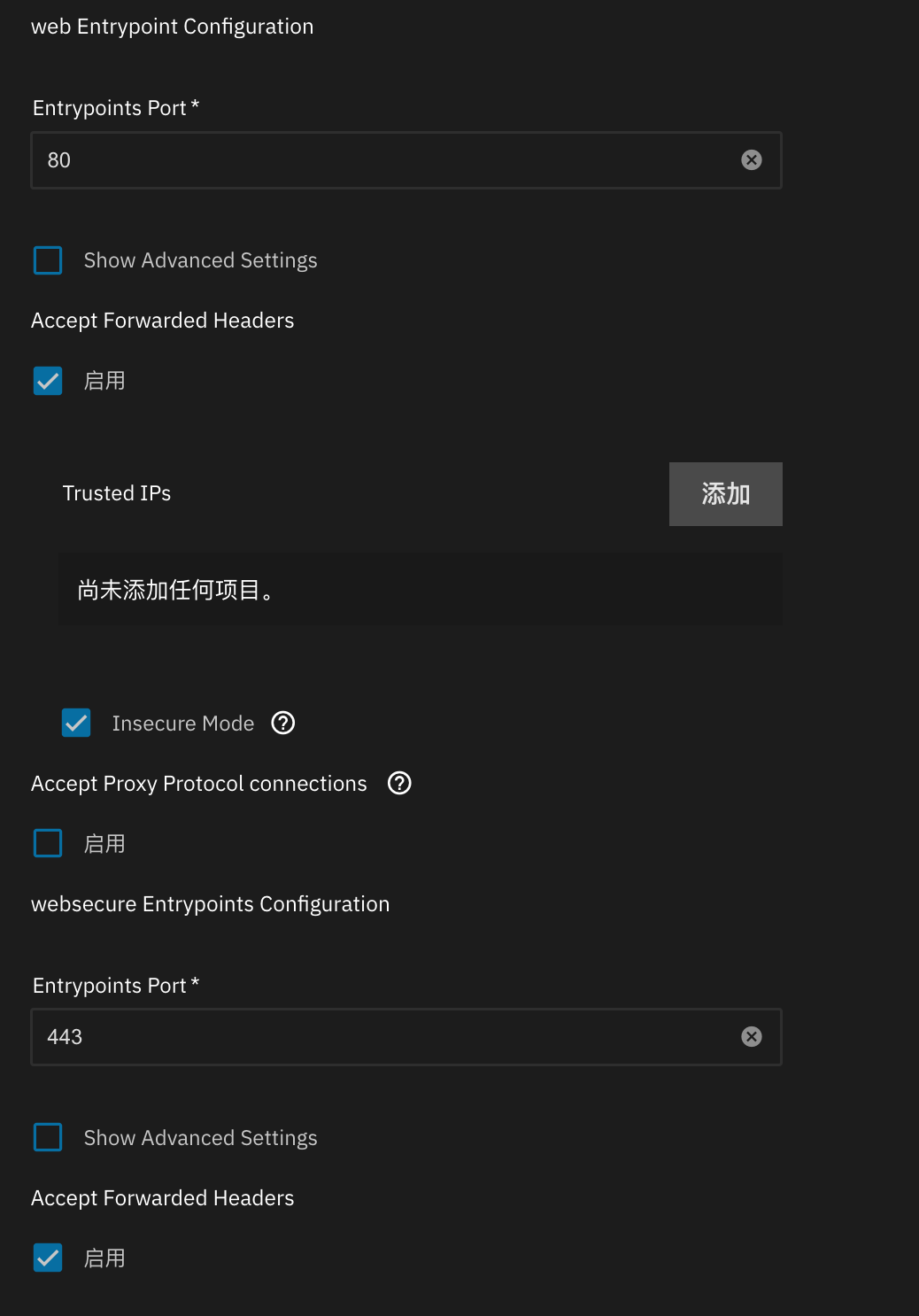Click 添加 button to add Trusted IP

click(725, 494)
